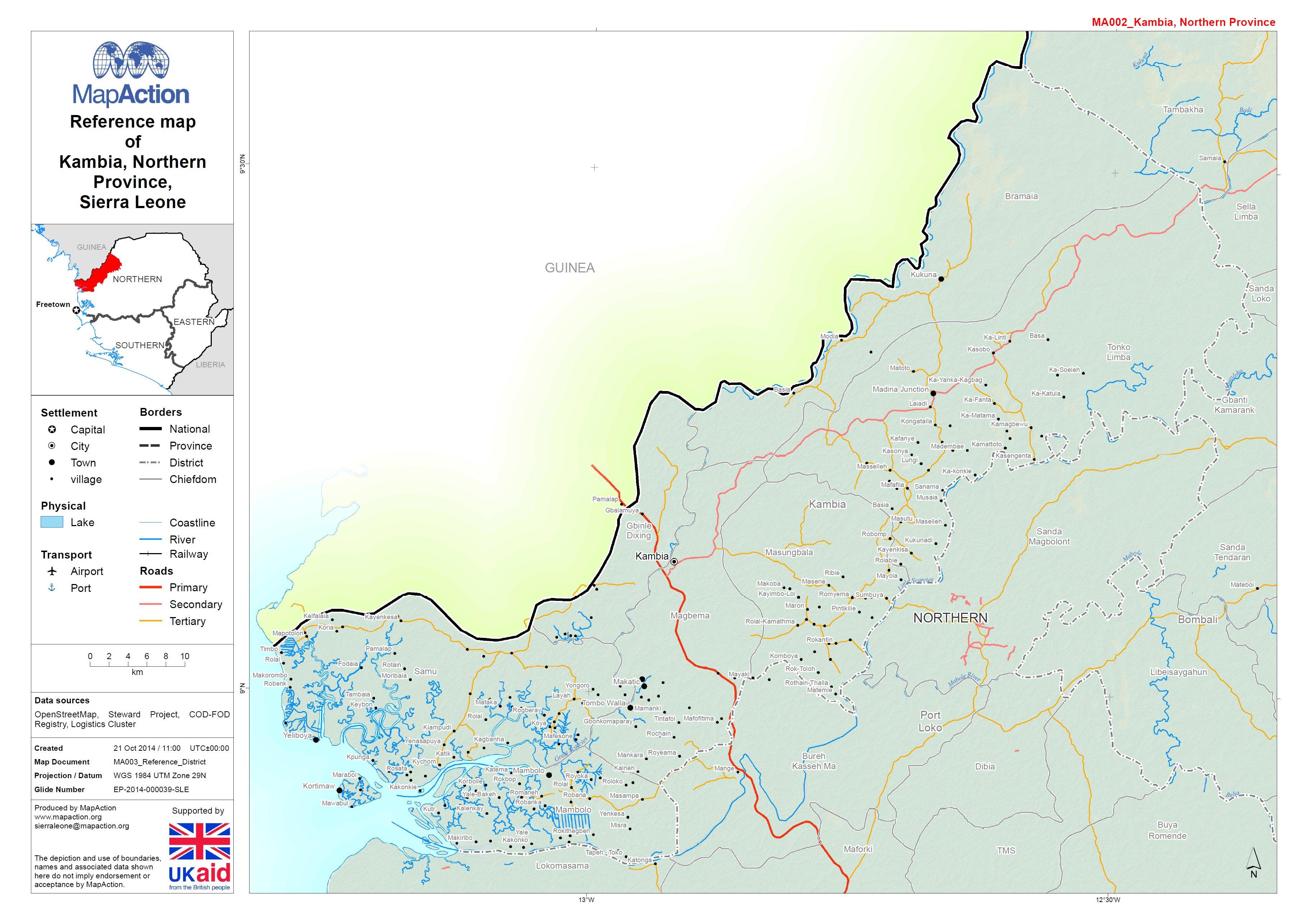Viewport: 1307px width, 924px height.
Task: Click the Kambia city marker on map
Action: click(x=674, y=562)
